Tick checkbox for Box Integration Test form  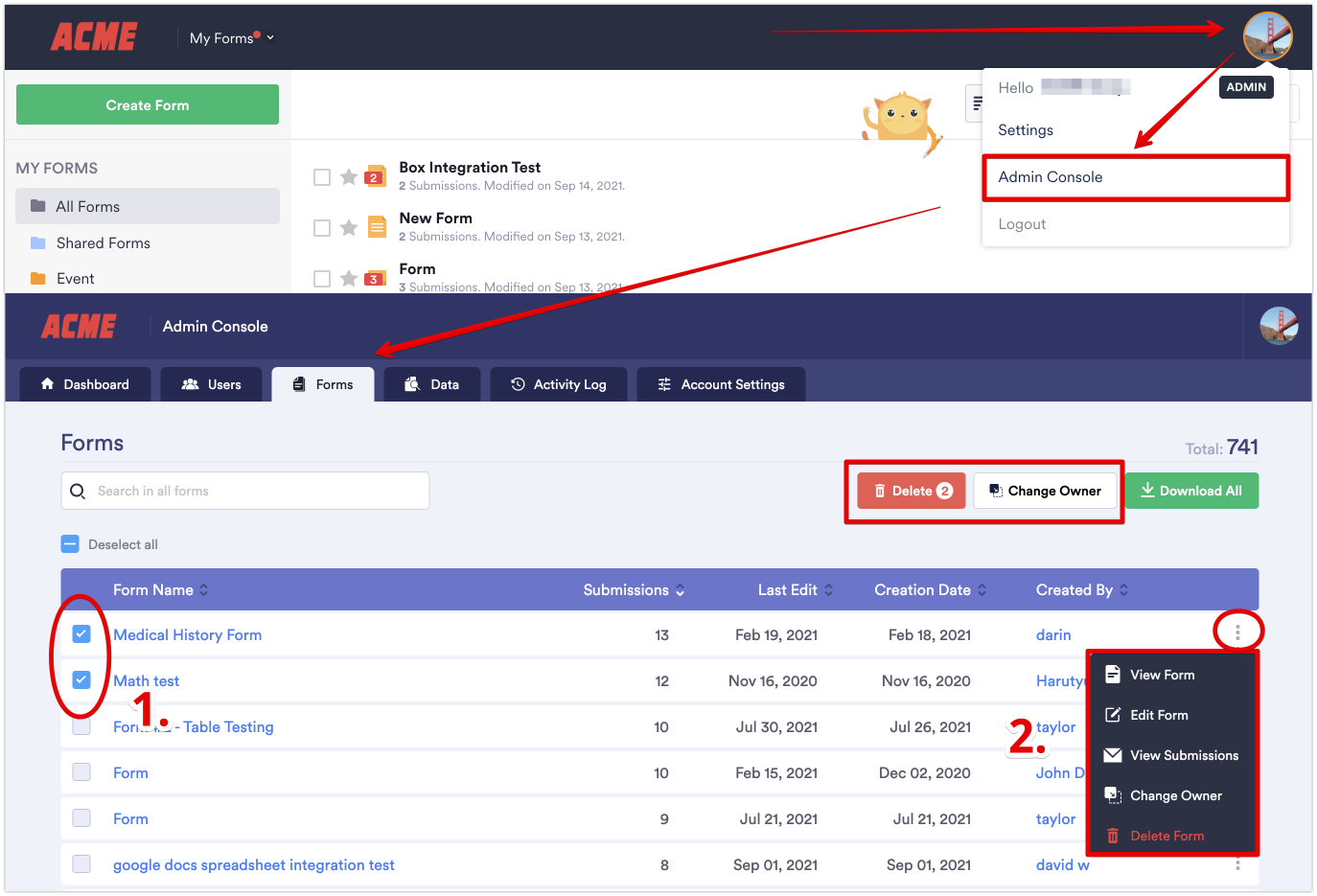[322, 177]
